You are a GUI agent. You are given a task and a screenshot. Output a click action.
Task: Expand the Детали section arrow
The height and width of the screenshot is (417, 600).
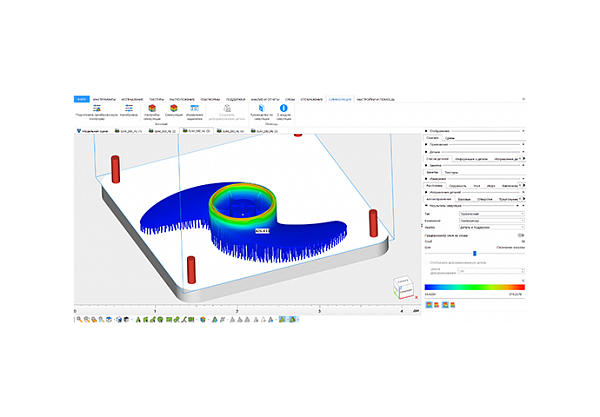click(427, 151)
